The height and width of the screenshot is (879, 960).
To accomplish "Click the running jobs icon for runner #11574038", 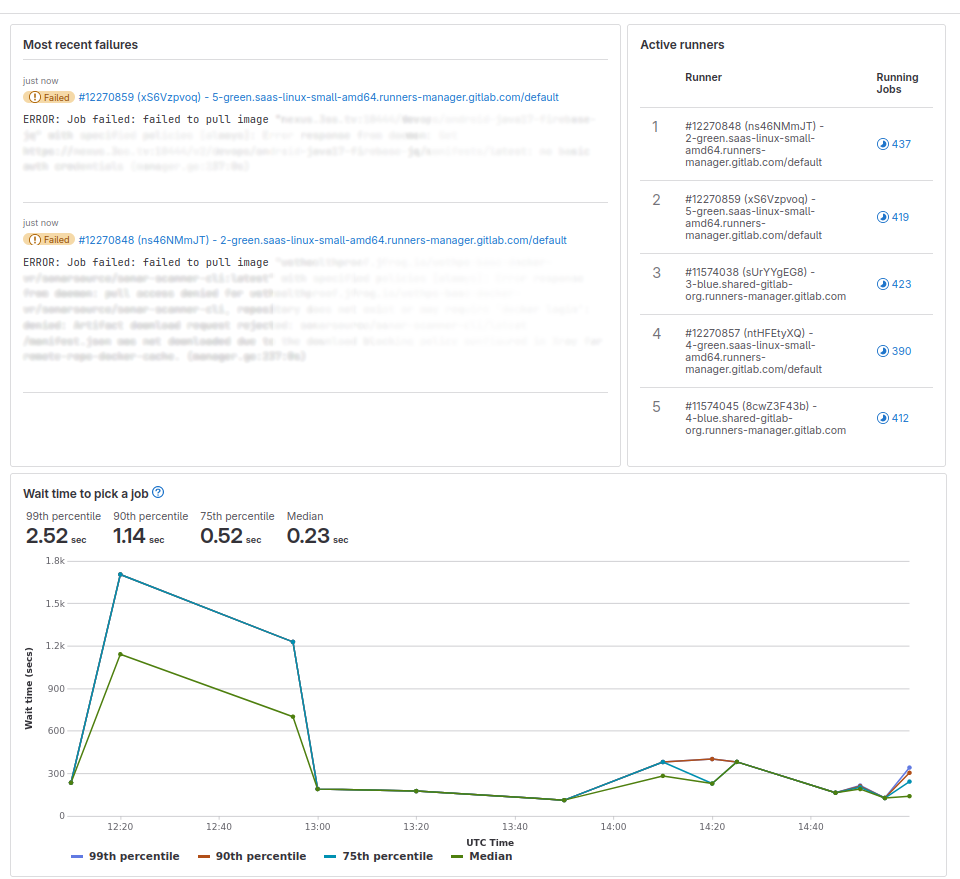I will (x=882, y=284).
